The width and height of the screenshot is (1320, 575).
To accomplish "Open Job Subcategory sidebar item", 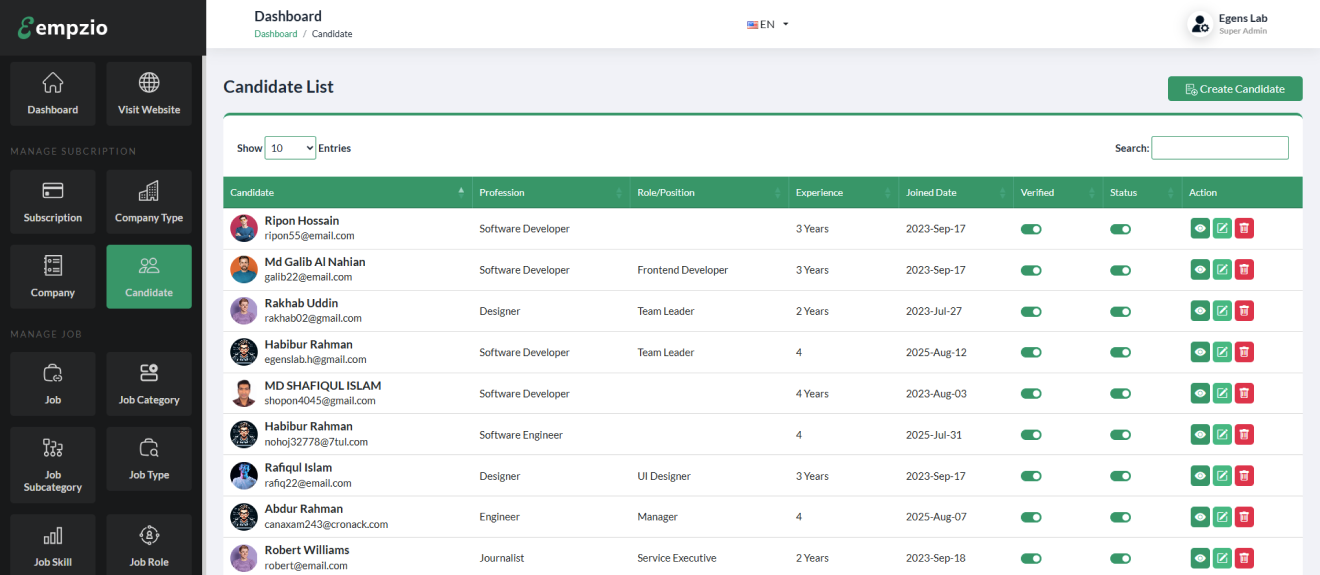I will click(53, 465).
